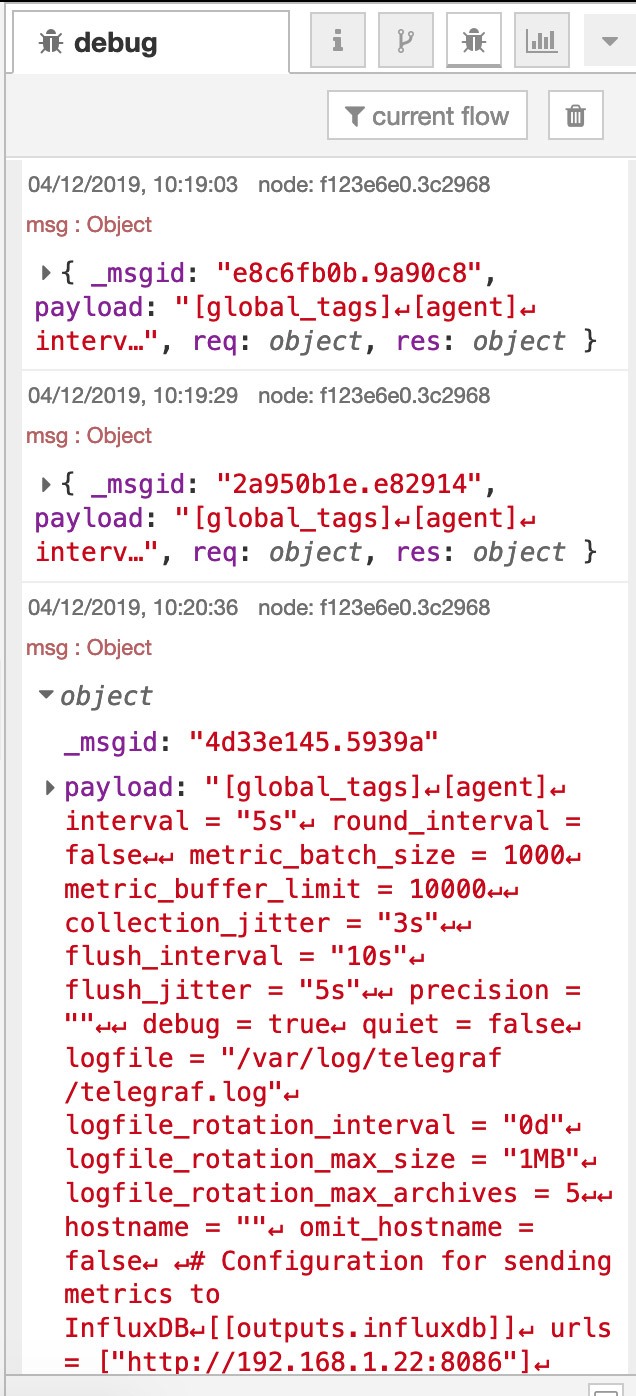Screen dimensions: 636x1396
Task: Open the branch history sidebar tab
Action: click(x=406, y=40)
